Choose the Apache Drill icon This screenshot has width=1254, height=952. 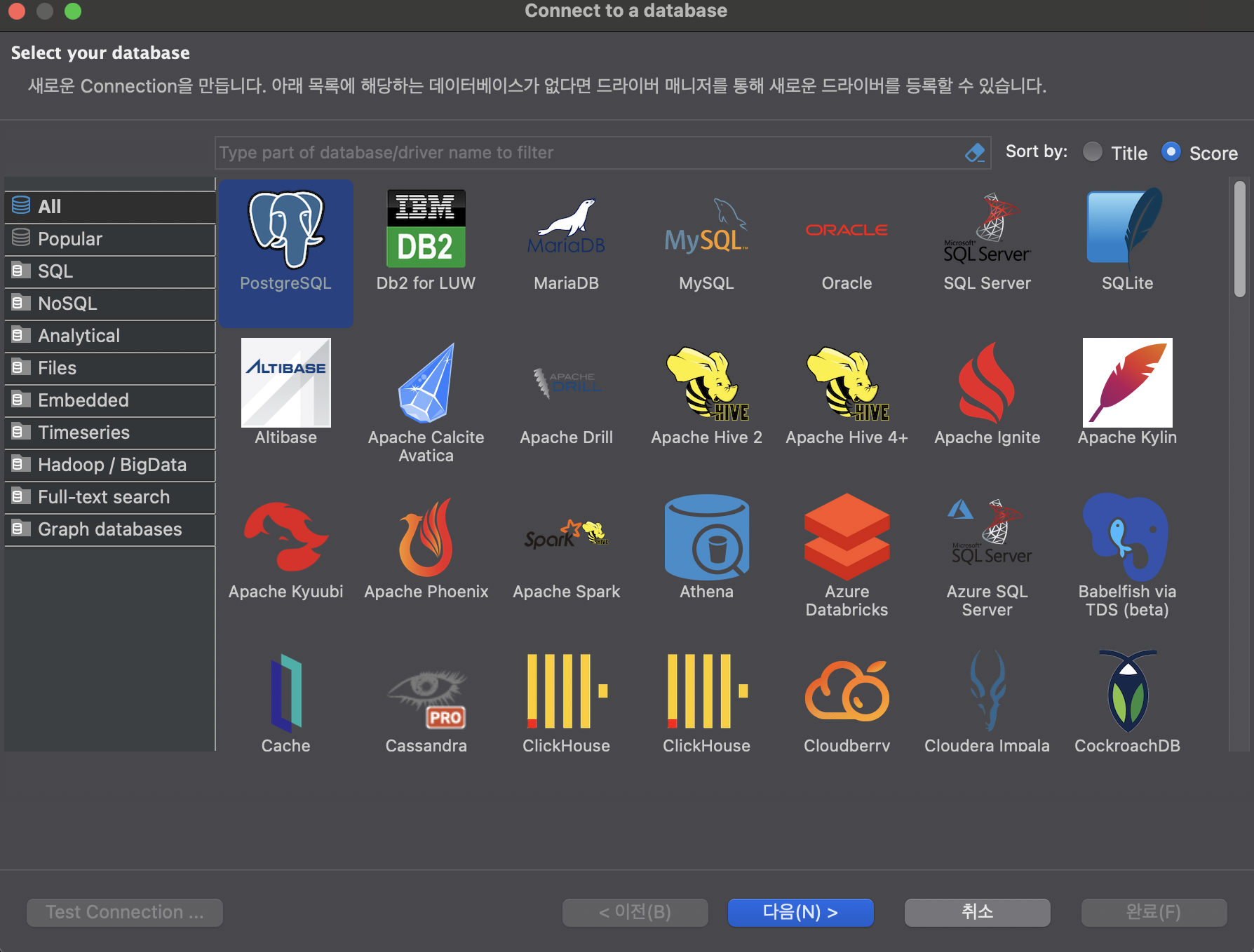pos(566,383)
